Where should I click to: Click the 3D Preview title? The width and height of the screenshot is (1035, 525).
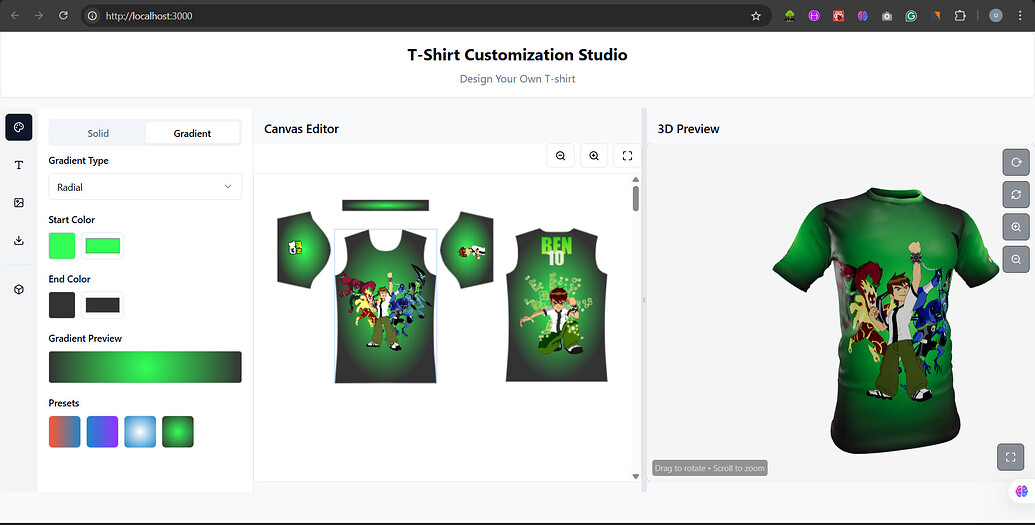(688, 129)
